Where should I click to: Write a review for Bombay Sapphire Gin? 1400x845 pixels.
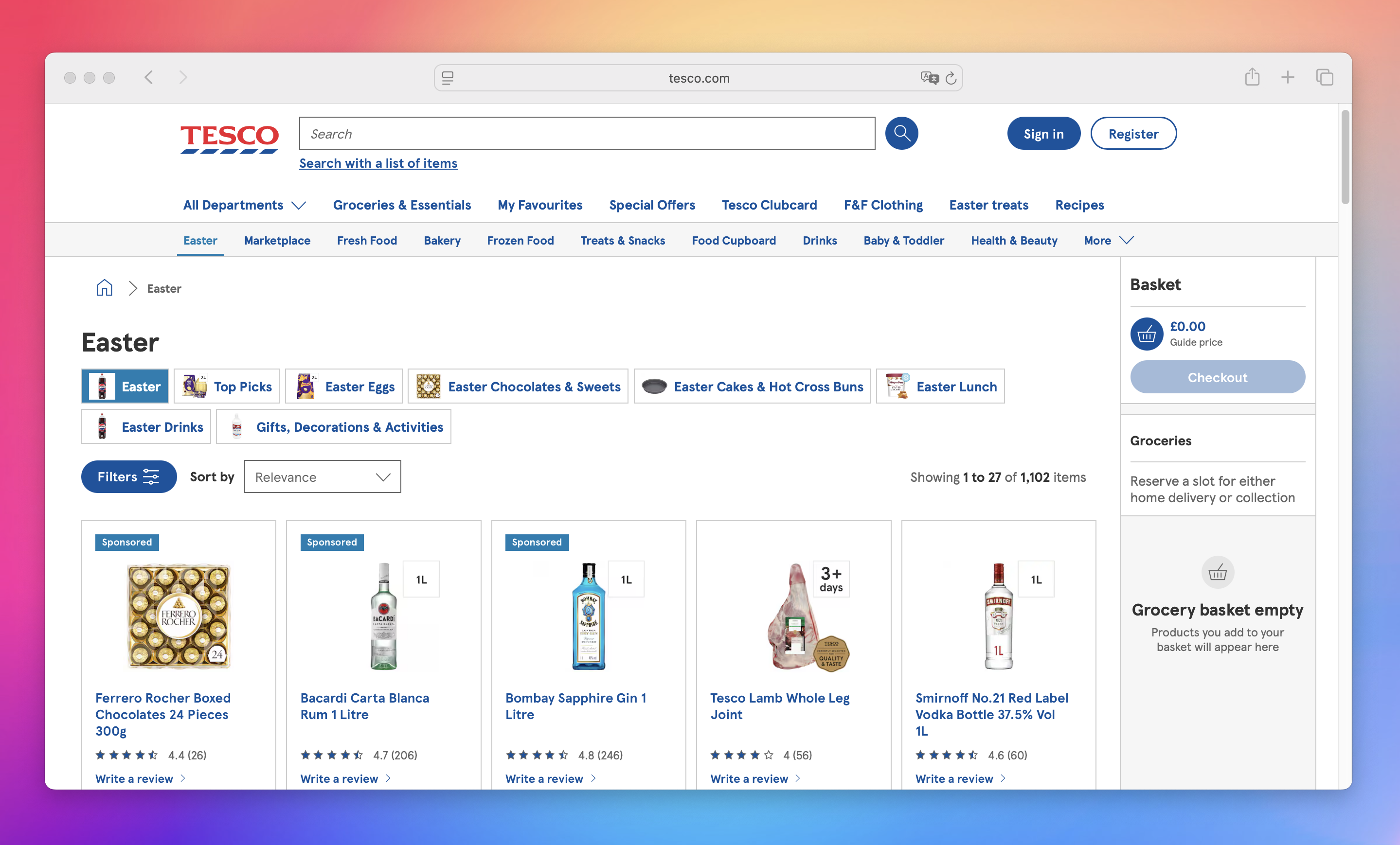[550, 778]
